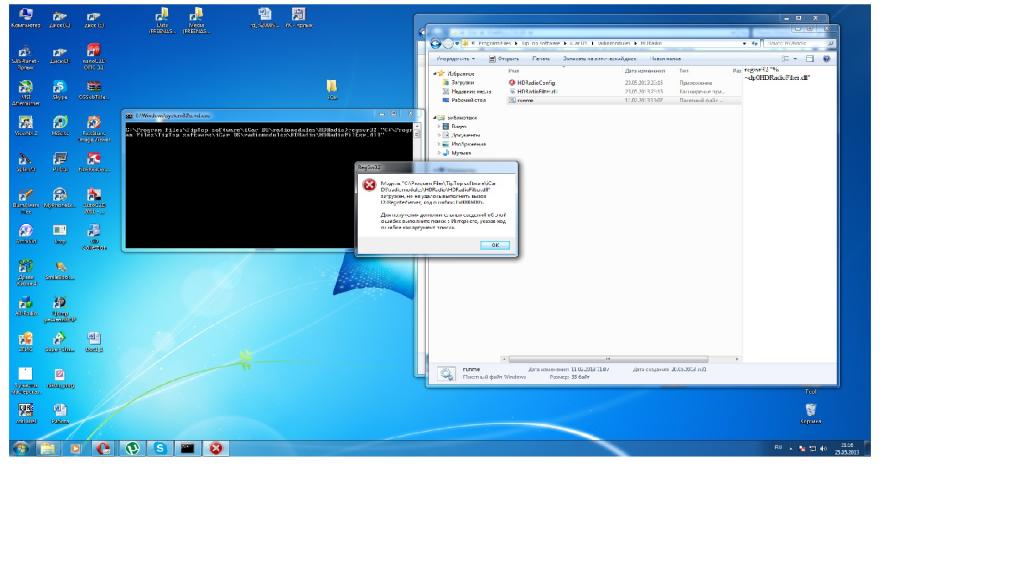Open the Recycle Bin on the desktop
Screen dimensions: 1024x576
tap(810, 409)
